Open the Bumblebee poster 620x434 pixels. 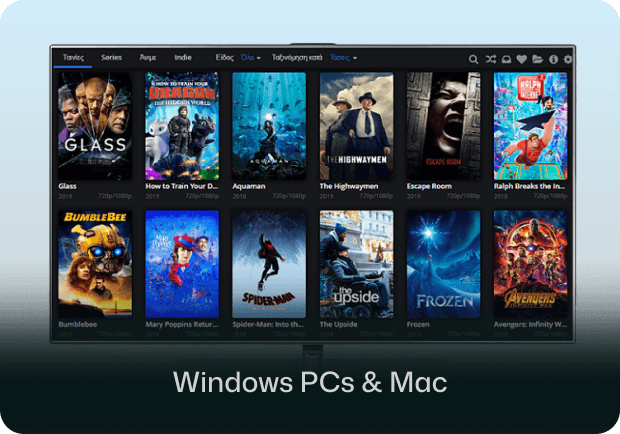[95, 264]
